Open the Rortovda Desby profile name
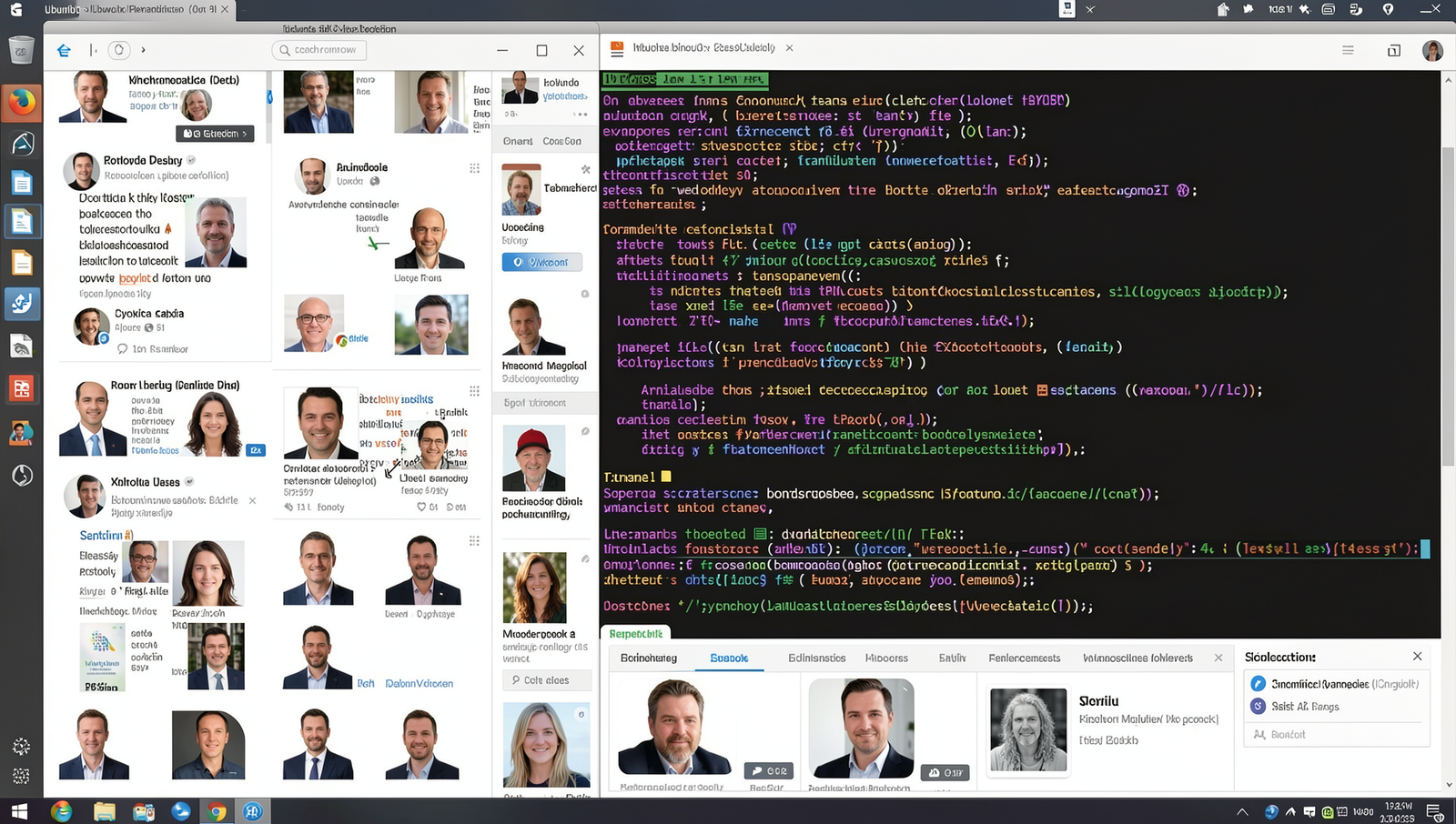Viewport: 1456px width, 824px height. pos(143,160)
